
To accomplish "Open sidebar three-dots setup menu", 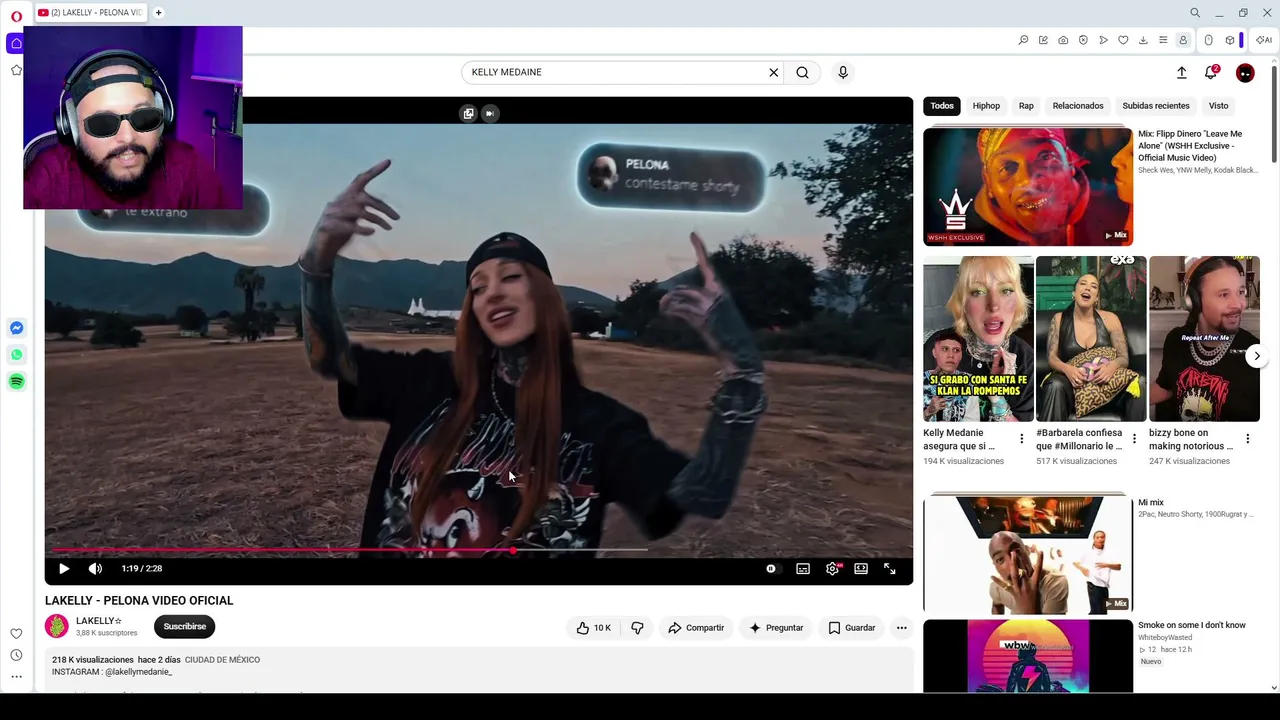I will click(x=16, y=677).
